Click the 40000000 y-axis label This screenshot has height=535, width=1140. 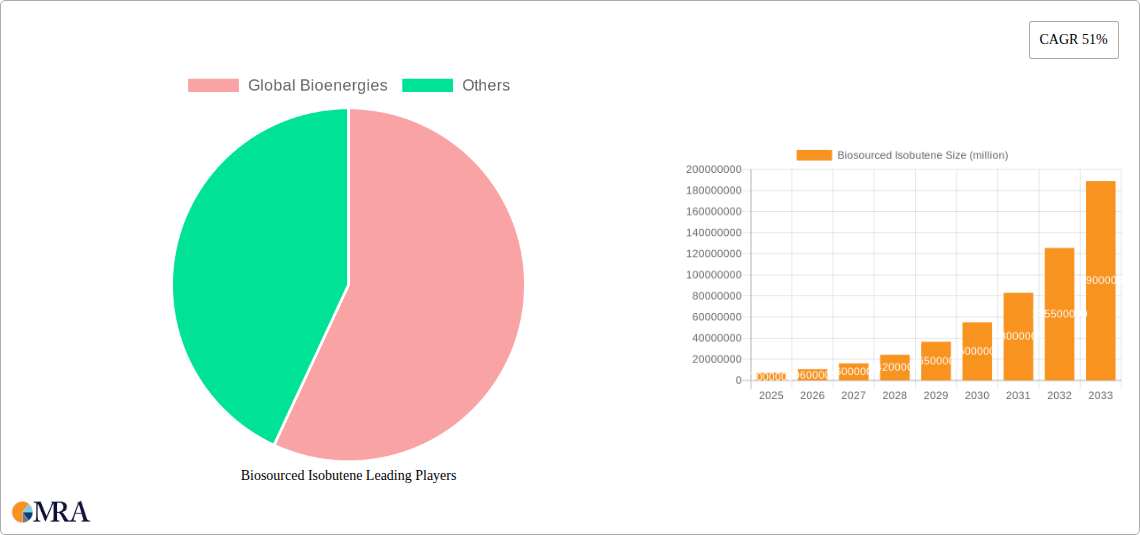(x=716, y=338)
